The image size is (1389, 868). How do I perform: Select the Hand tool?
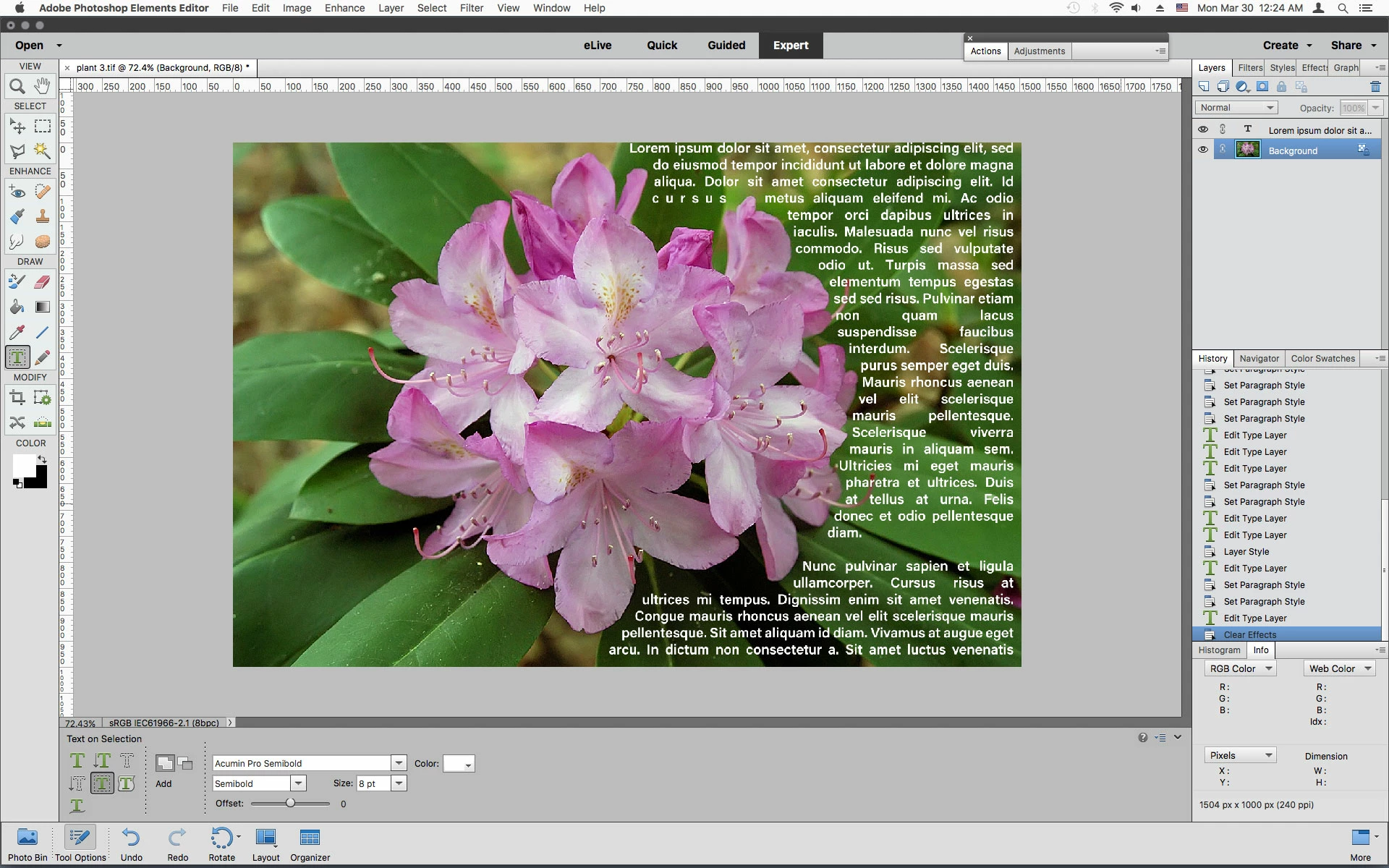tap(42, 87)
